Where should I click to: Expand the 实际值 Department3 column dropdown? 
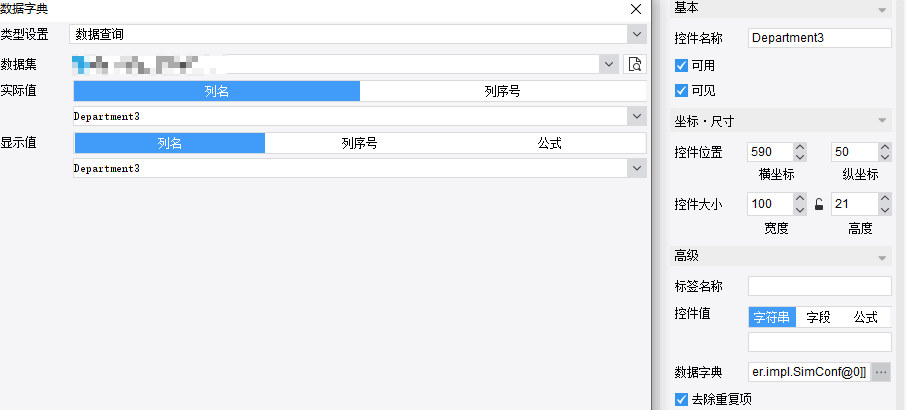tap(637, 116)
